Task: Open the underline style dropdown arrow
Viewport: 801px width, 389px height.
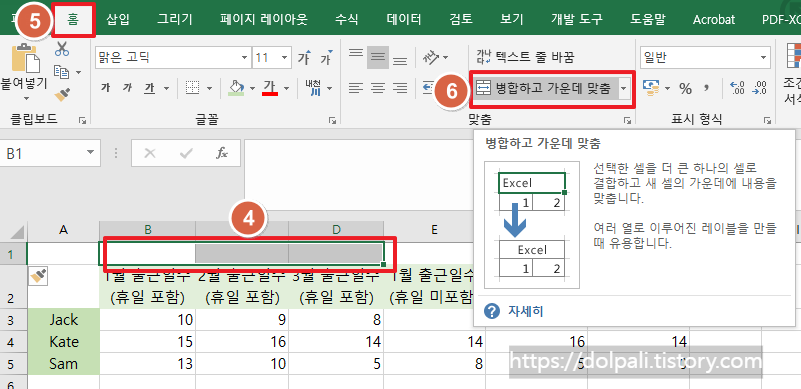Action: pyautogui.click(x=166, y=88)
